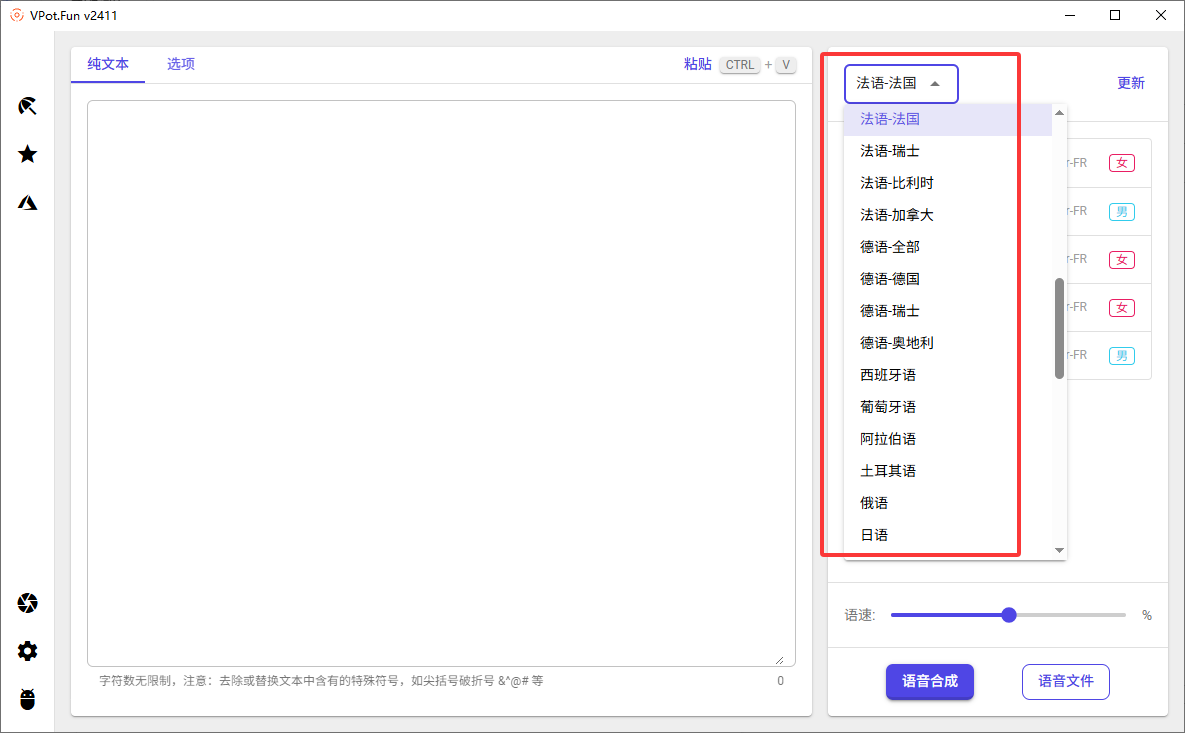Image resolution: width=1185 pixels, height=733 pixels.
Task: Open settings via the gear icon
Action: point(28,651)
